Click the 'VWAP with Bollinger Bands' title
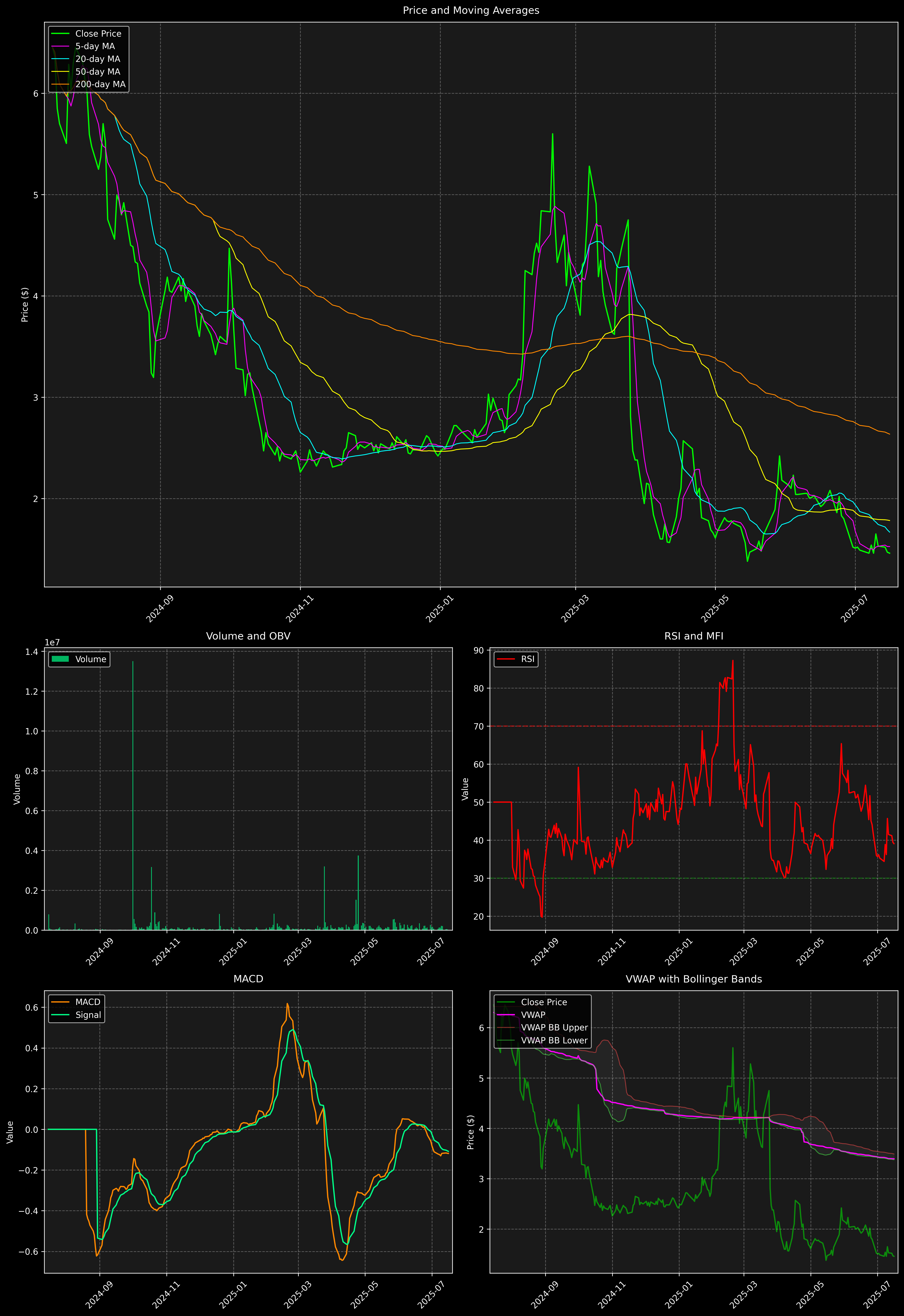Viewport: 904px width, 1316px height. (694, 979)
